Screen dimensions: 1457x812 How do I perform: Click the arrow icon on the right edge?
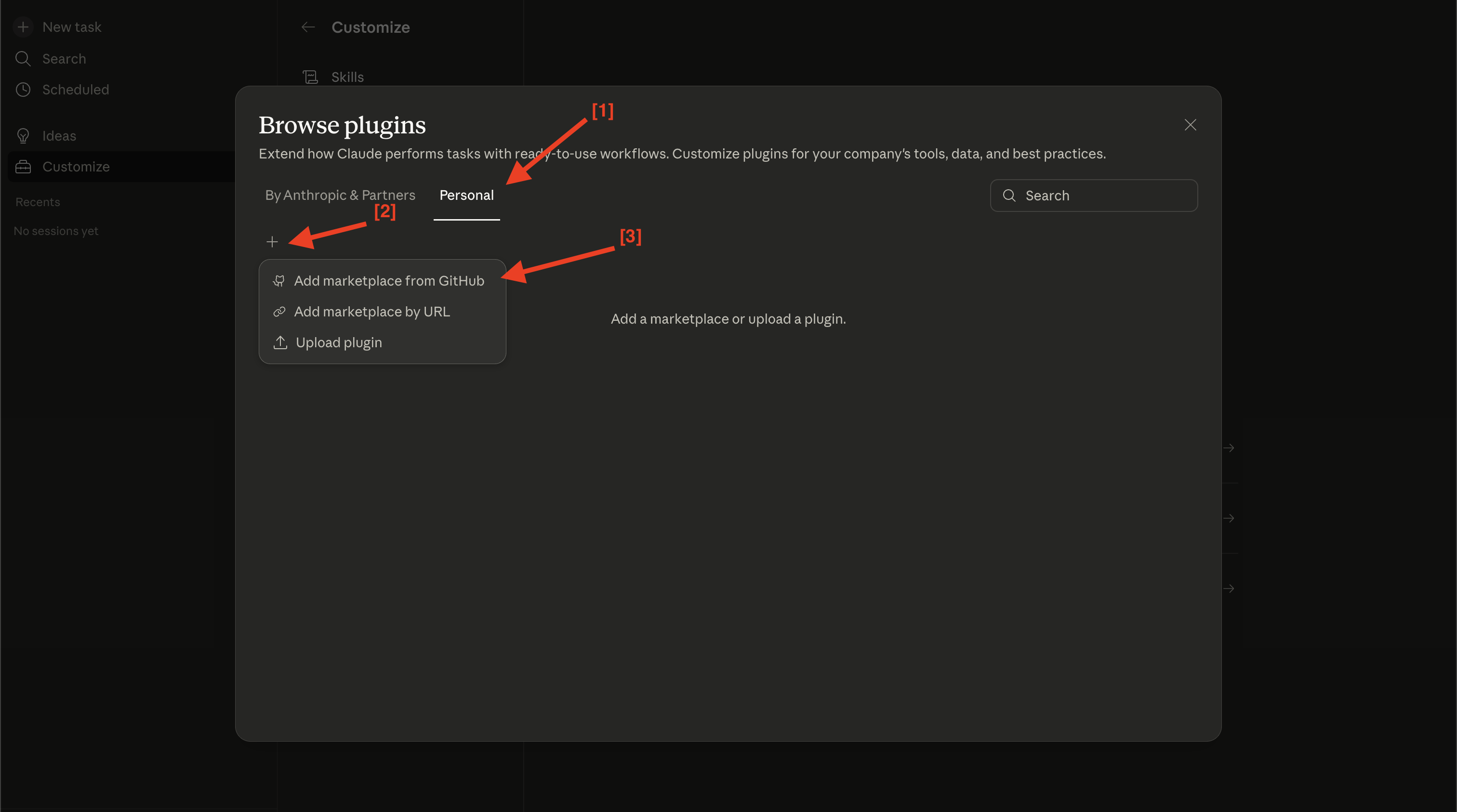(1229, 447)
